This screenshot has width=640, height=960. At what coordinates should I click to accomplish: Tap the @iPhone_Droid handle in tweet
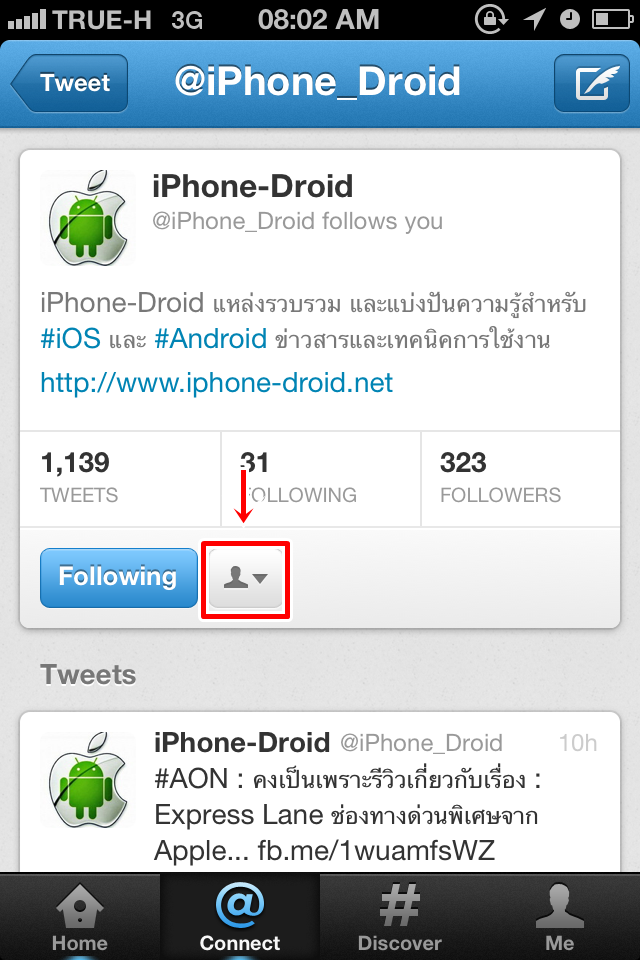[x=421, y=743]
